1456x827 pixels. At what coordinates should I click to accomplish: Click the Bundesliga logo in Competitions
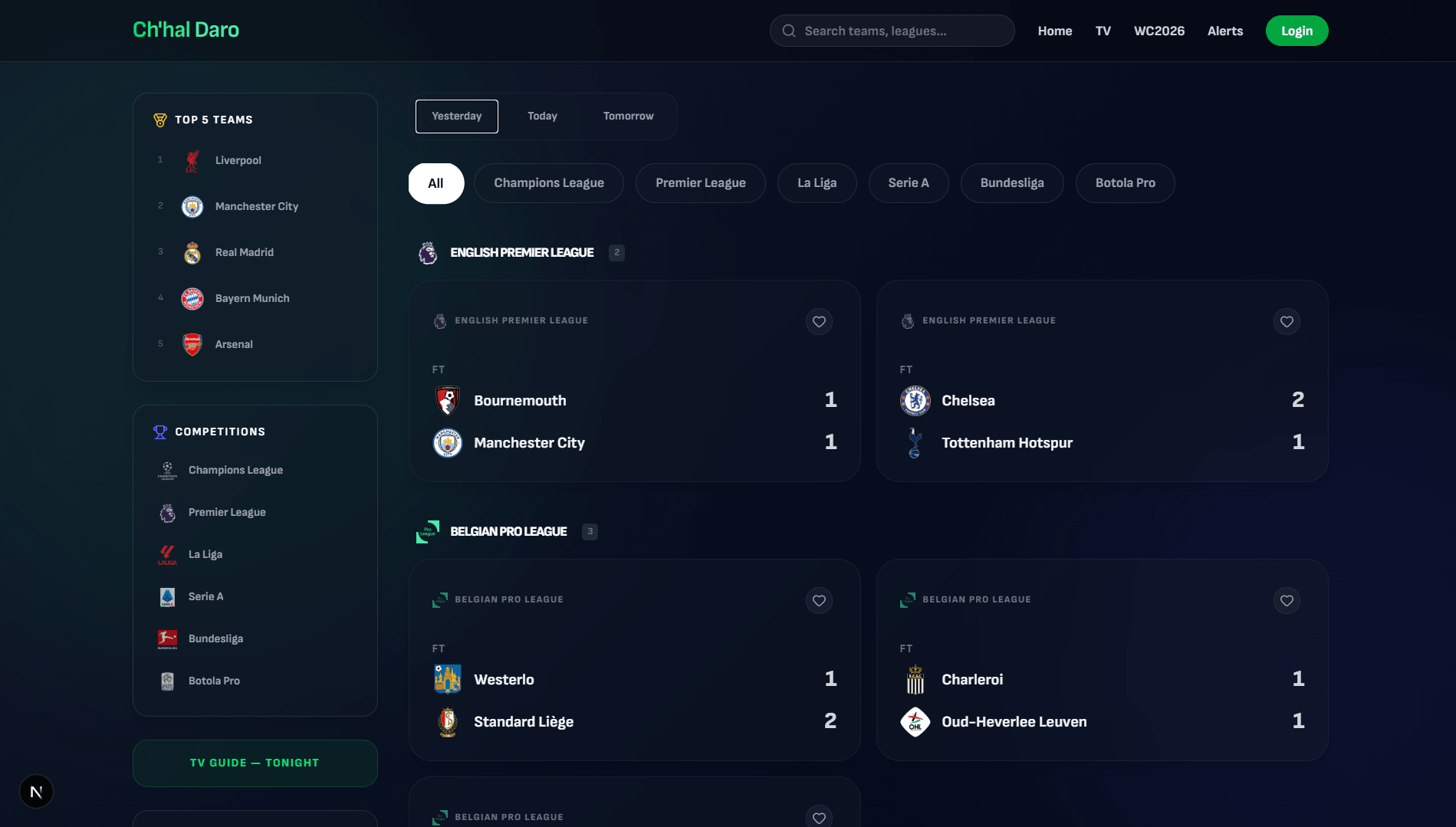(x=167, y=639)
